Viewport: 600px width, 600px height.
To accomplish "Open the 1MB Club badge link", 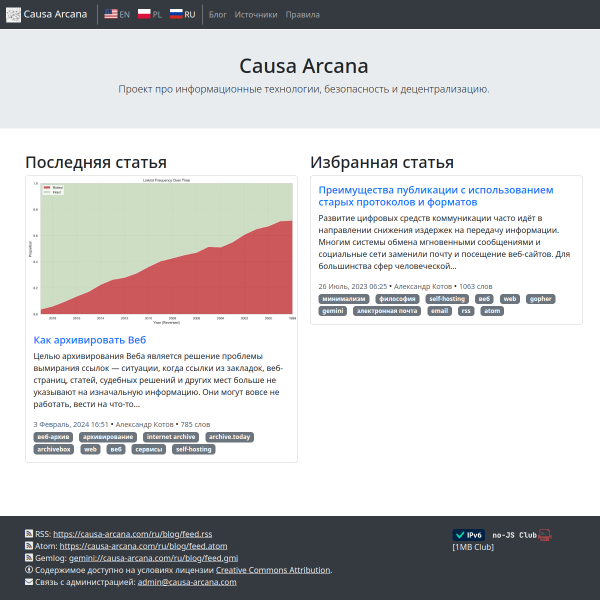I will pos(473,547).
